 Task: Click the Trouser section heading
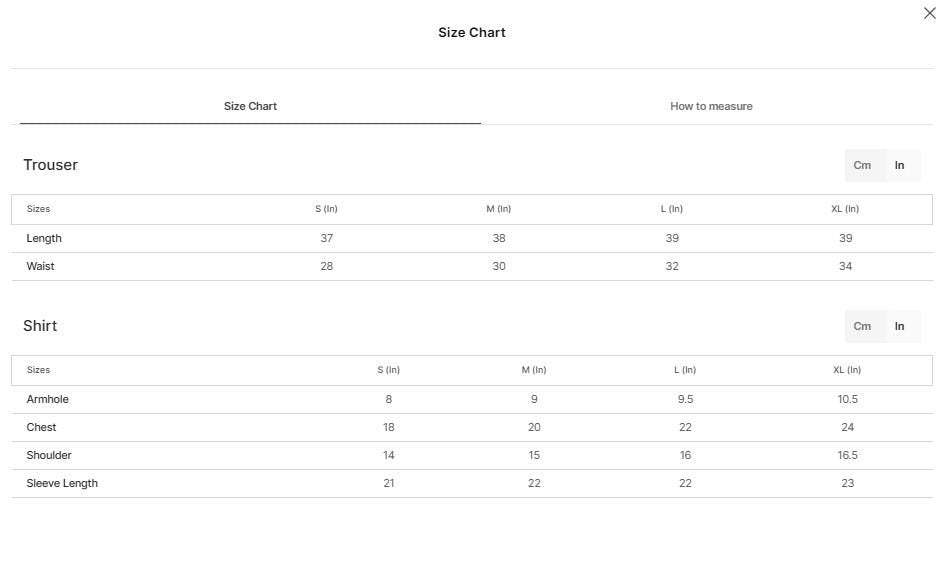[x=50, y=165]
